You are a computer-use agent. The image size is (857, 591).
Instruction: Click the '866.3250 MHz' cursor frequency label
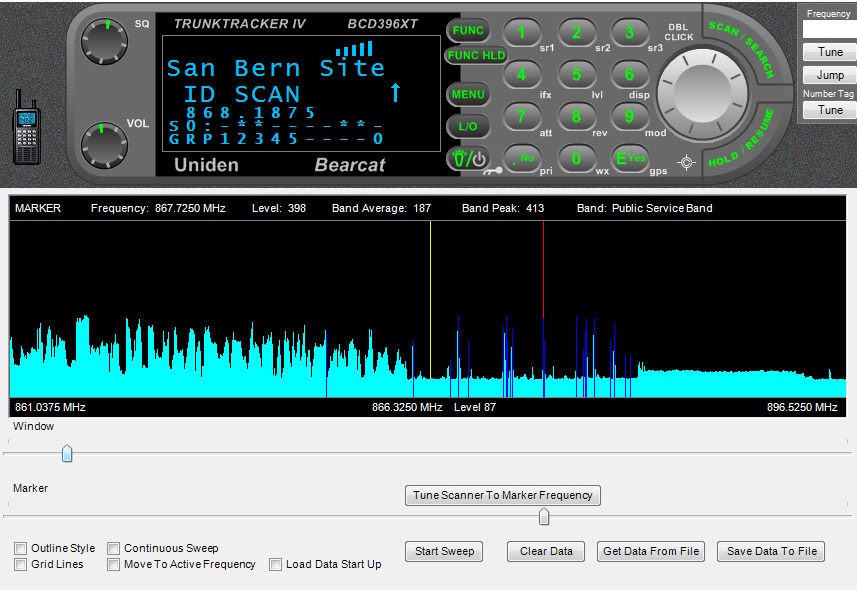[x=407, y=407]
